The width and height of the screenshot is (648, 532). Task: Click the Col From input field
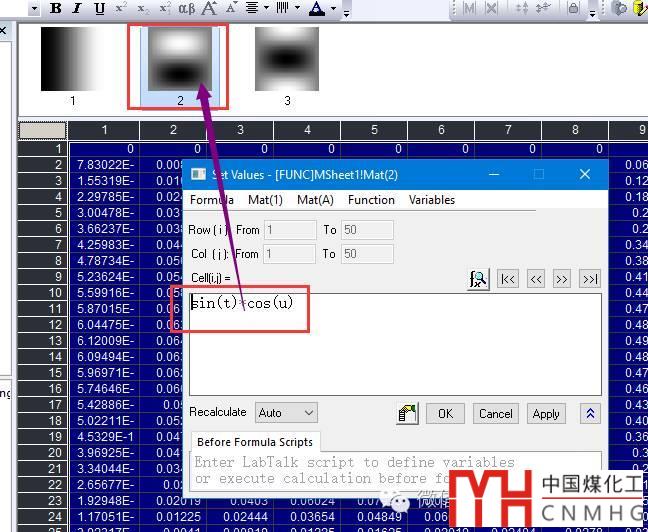click(x=290, y=254)
